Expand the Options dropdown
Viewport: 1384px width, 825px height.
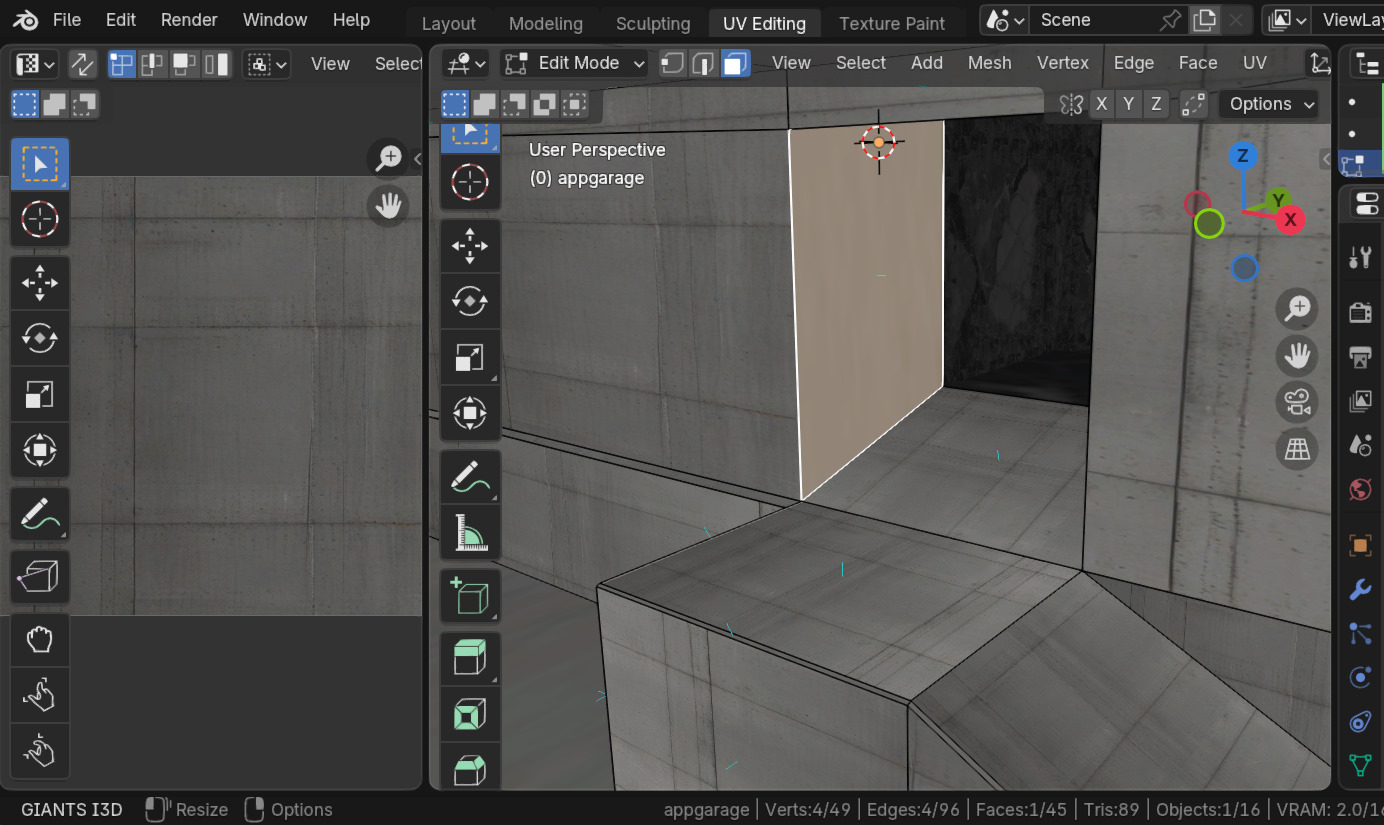(1268, 104)
